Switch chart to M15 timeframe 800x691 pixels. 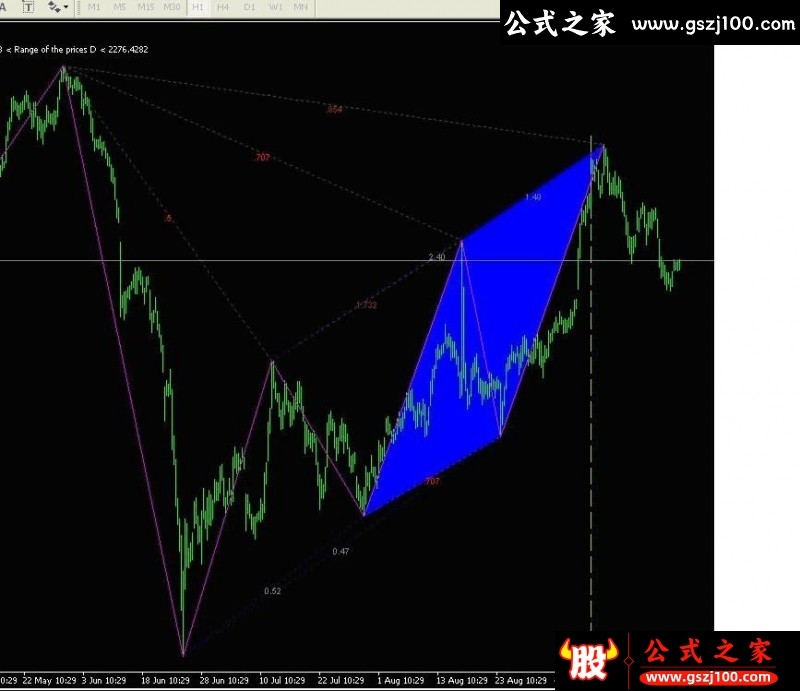click(x=146, y=7)
